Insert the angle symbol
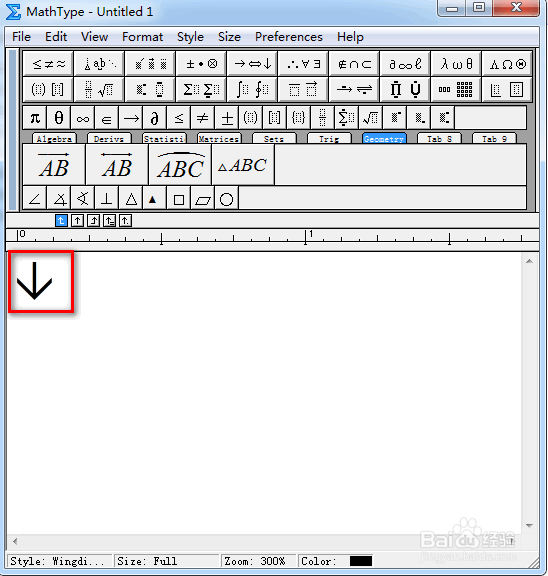The height and width of the screenshot is (576, 548). (35, 199)
